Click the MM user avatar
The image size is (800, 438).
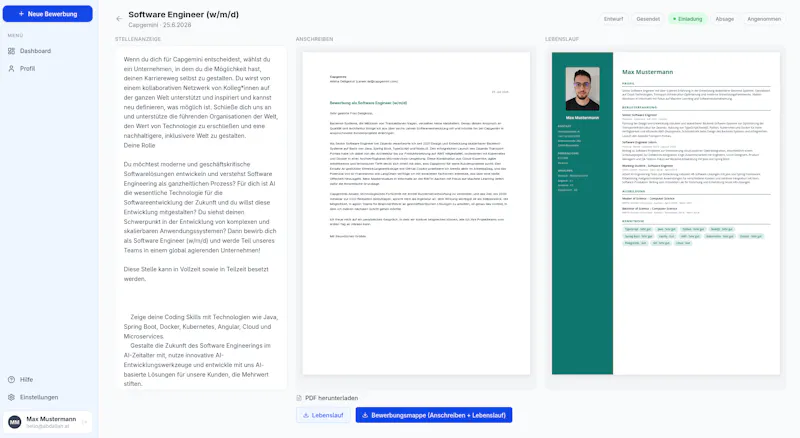pos(15,422)
